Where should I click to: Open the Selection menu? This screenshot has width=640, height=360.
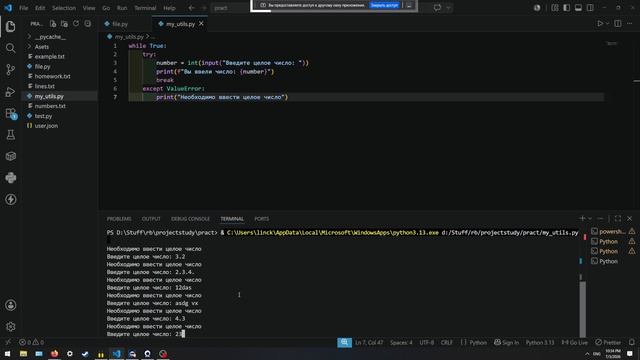(64, 8)
